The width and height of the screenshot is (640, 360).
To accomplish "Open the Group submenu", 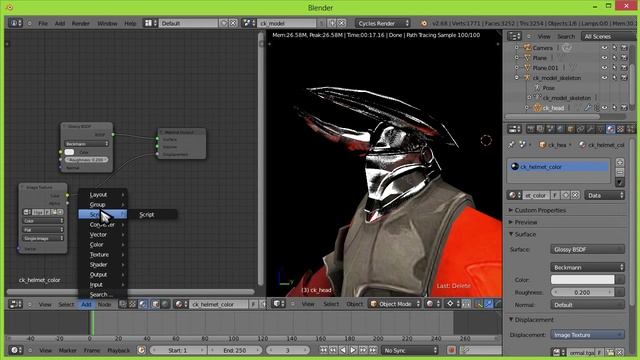I will pyautogui.click(x=103, y=204).
